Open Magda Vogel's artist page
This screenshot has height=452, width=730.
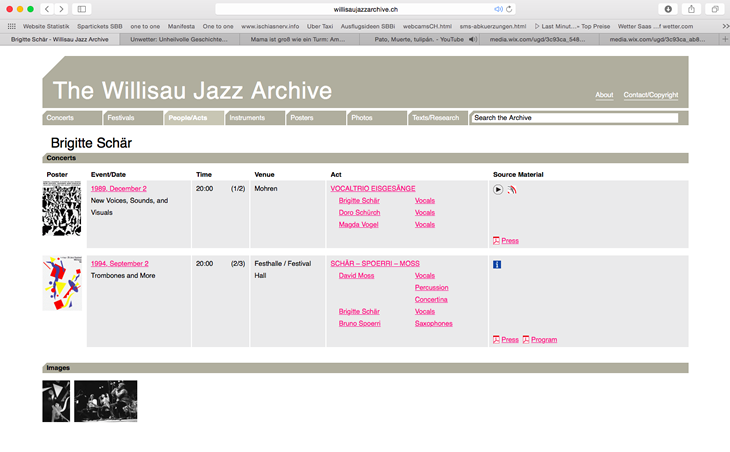(358, 225)
